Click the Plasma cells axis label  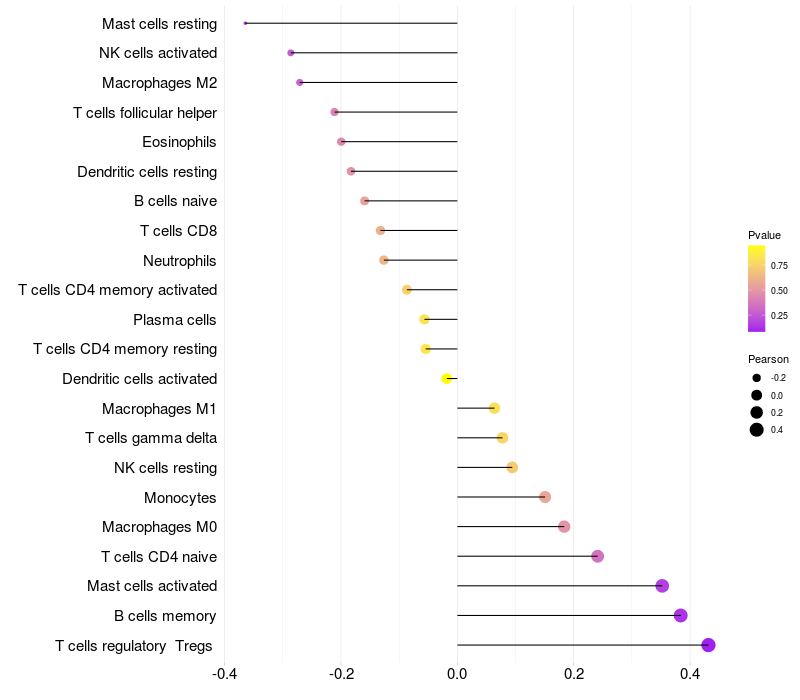click(x=175, y=320)
